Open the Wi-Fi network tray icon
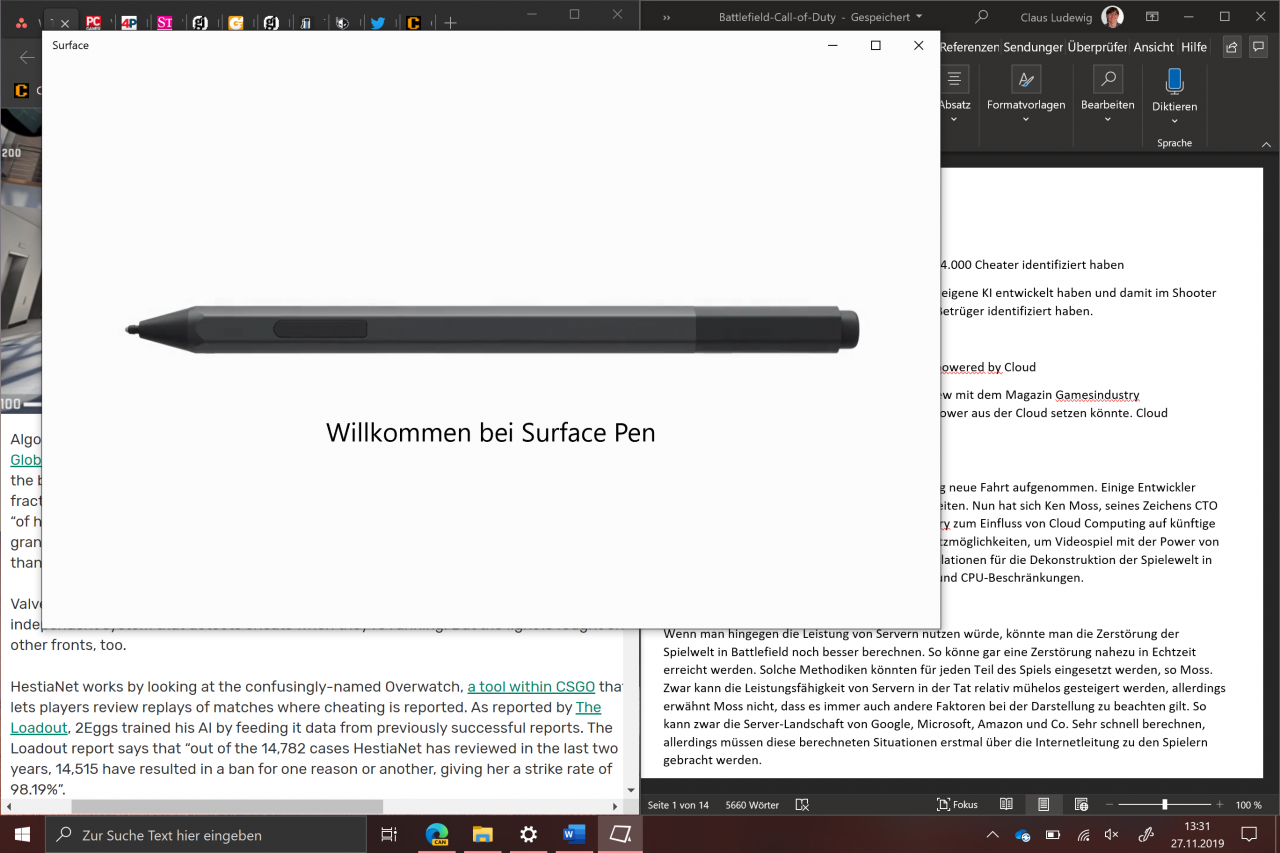The image size is (1280, 853). (1082, 834)
